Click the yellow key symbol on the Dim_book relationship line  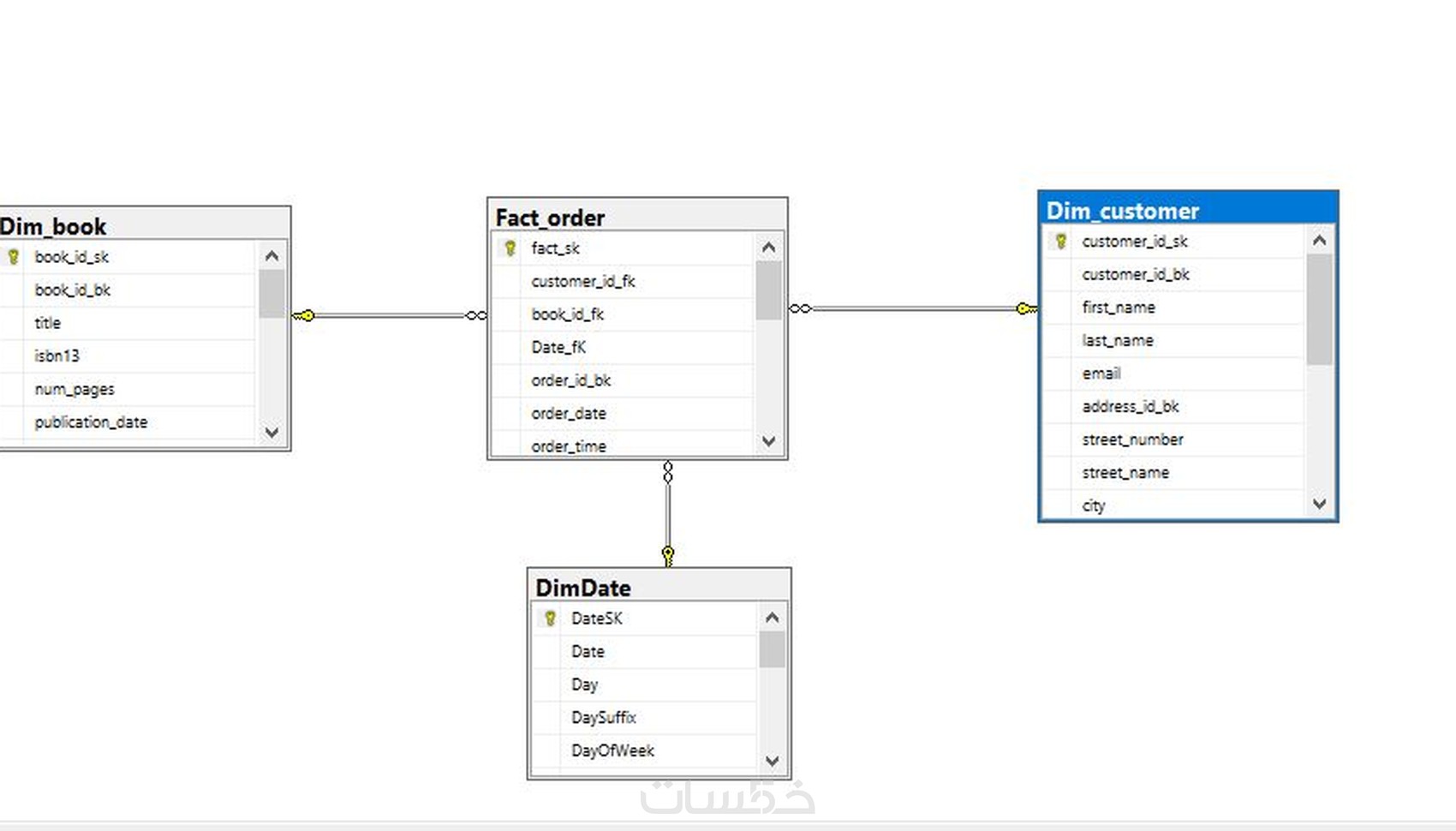306,315
